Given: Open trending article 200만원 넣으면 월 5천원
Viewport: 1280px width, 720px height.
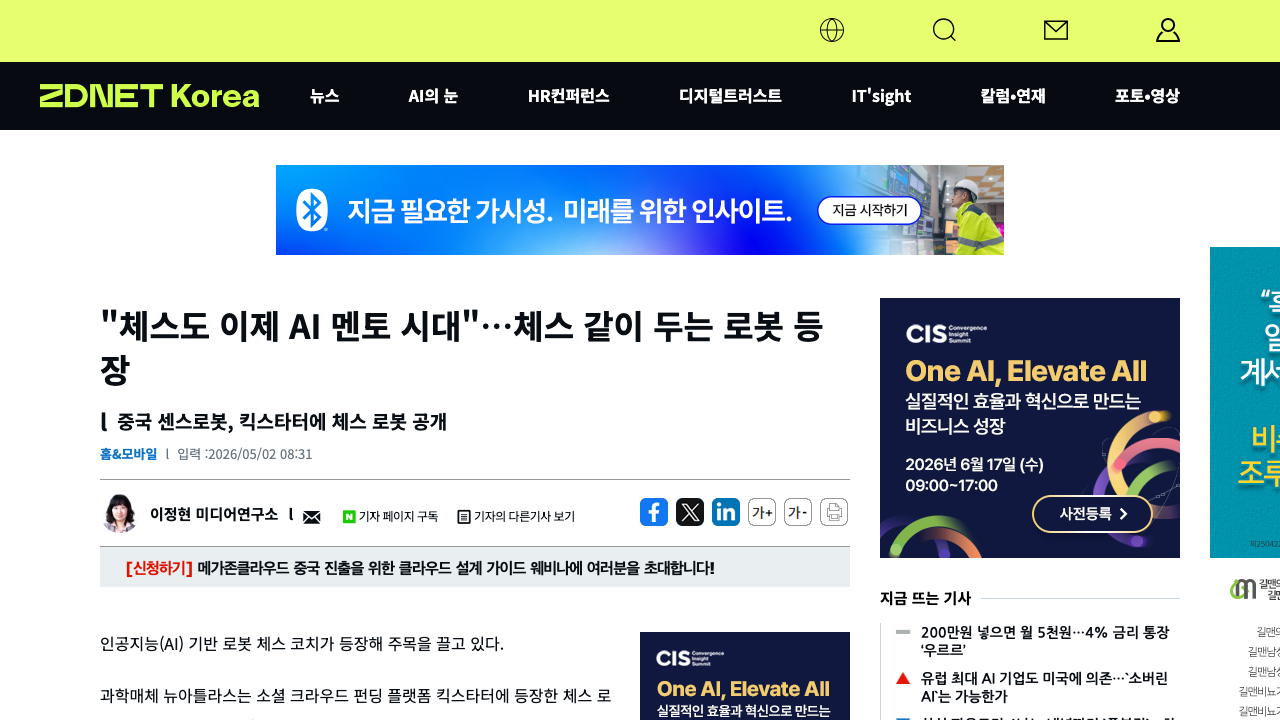Looking at the screenshot, I should [x=1045, y=641].
